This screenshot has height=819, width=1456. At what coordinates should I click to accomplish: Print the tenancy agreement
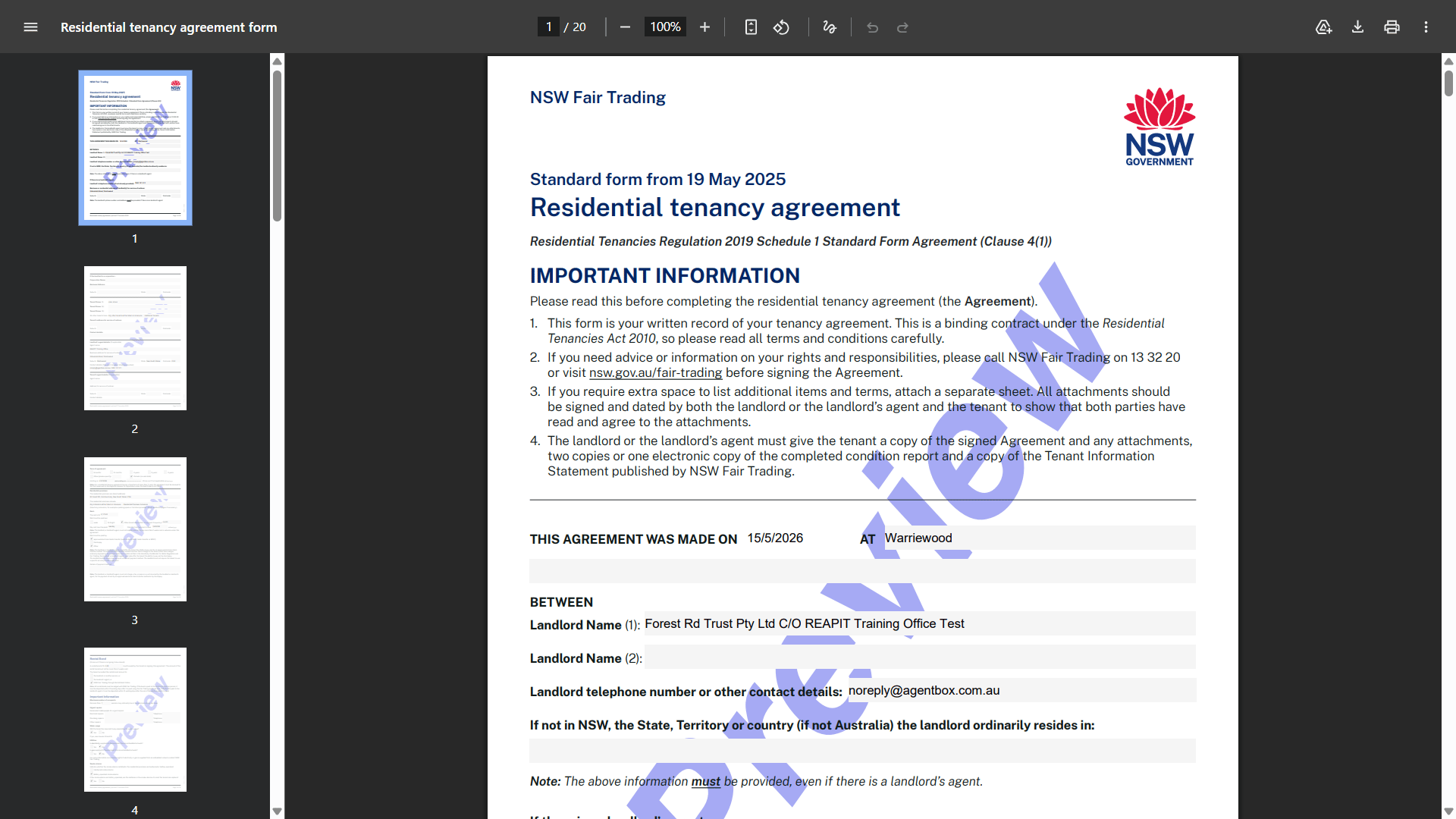1392,27
